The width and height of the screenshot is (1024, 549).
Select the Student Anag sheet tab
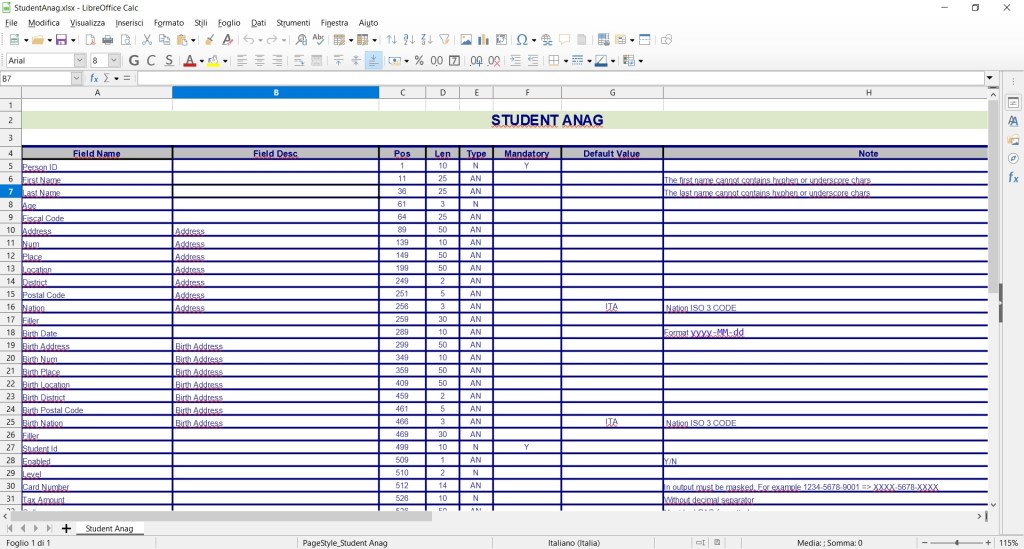pos(109,528)
